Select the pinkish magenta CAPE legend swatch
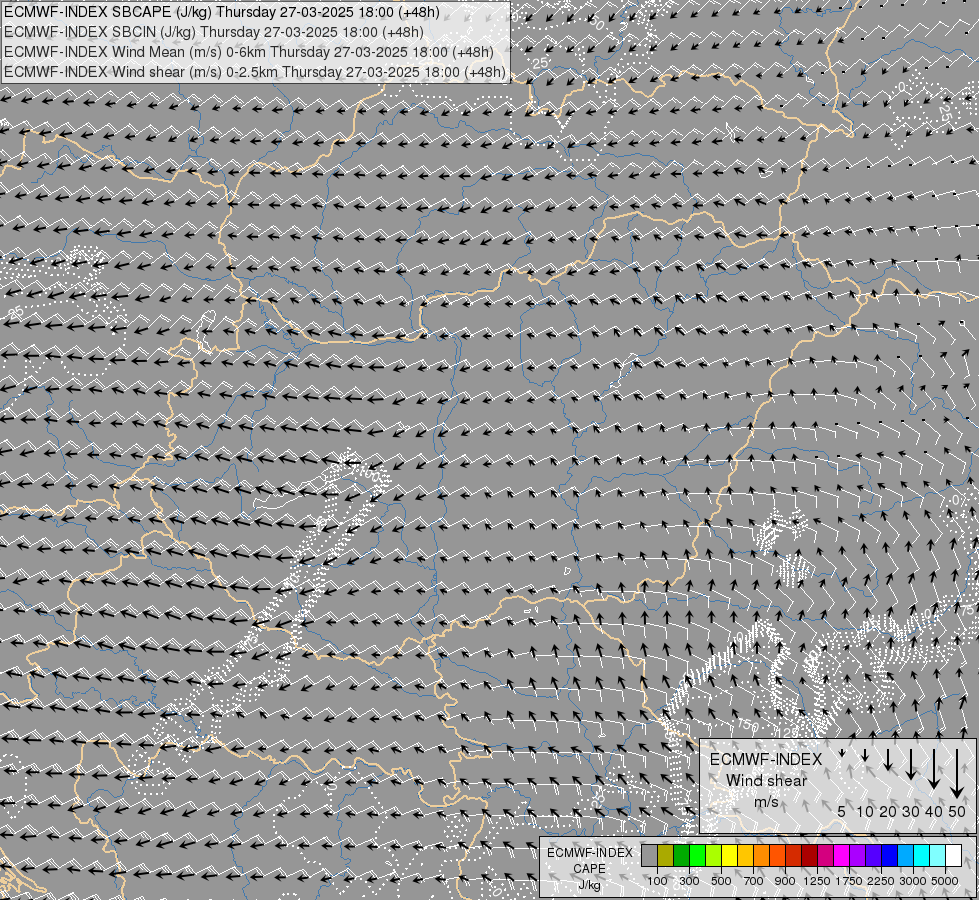979x900 pixels. click(825, 855)
